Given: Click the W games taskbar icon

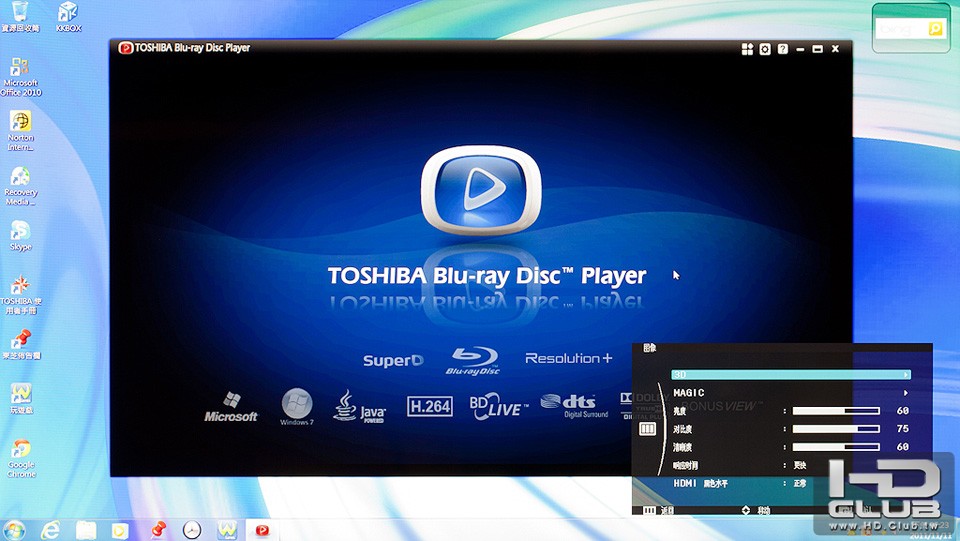Looking at the screenshot, I should 227,530.
